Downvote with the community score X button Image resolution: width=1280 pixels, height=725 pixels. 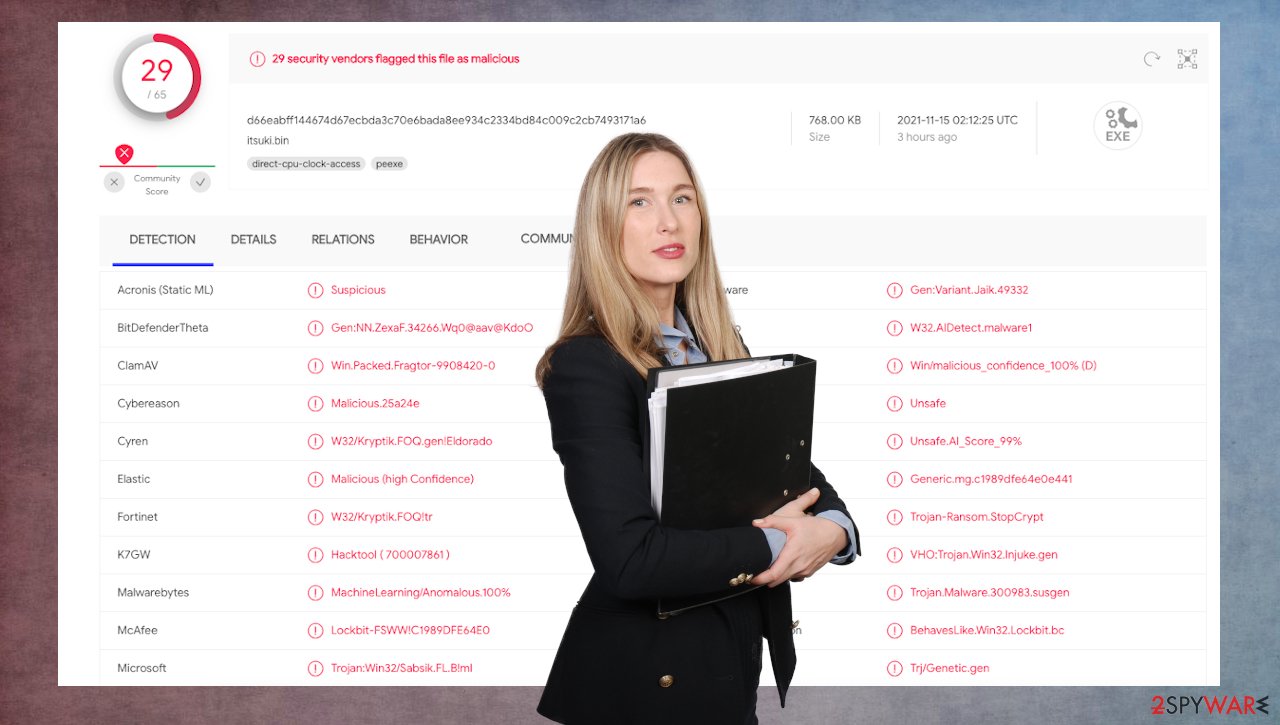click(x=114, y=182)
